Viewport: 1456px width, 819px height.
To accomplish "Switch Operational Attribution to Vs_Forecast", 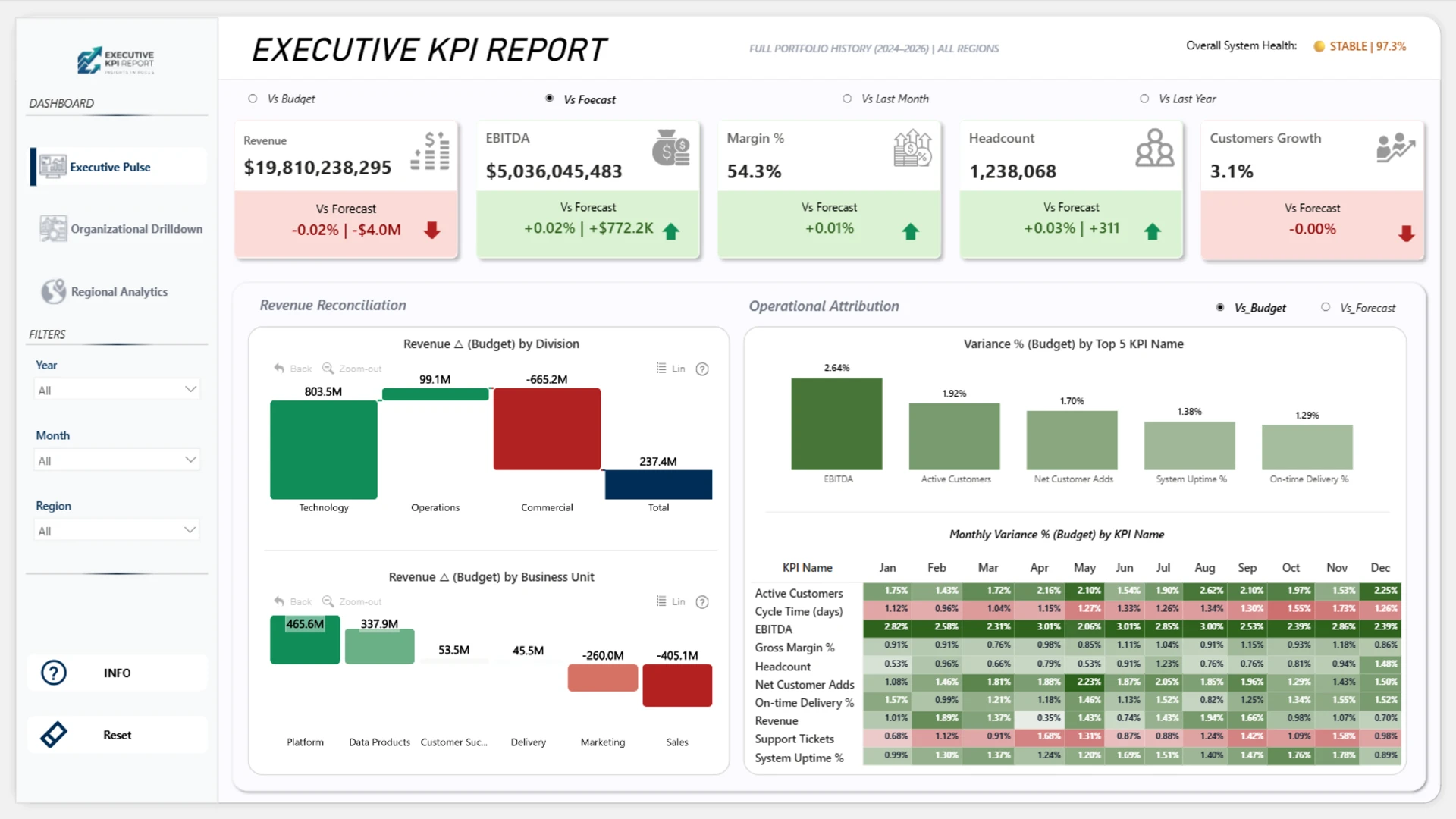I will click(1326, 307).
